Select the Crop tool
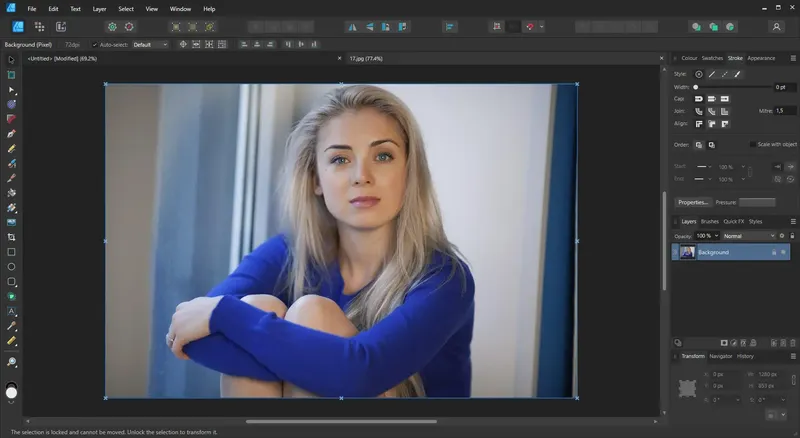The image size is (800, 438). pos(11,237)
